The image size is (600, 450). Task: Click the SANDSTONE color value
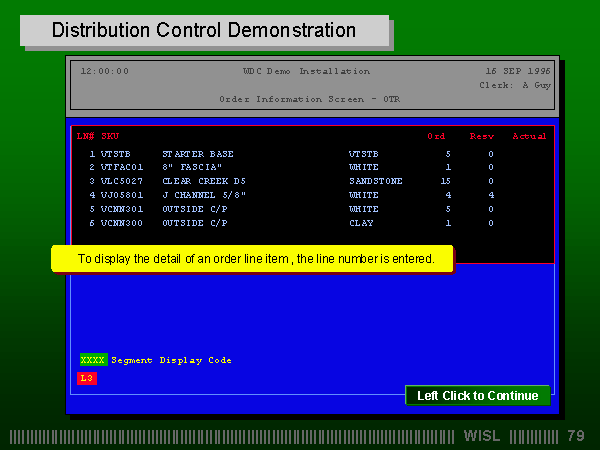click(x=375, y=181)
